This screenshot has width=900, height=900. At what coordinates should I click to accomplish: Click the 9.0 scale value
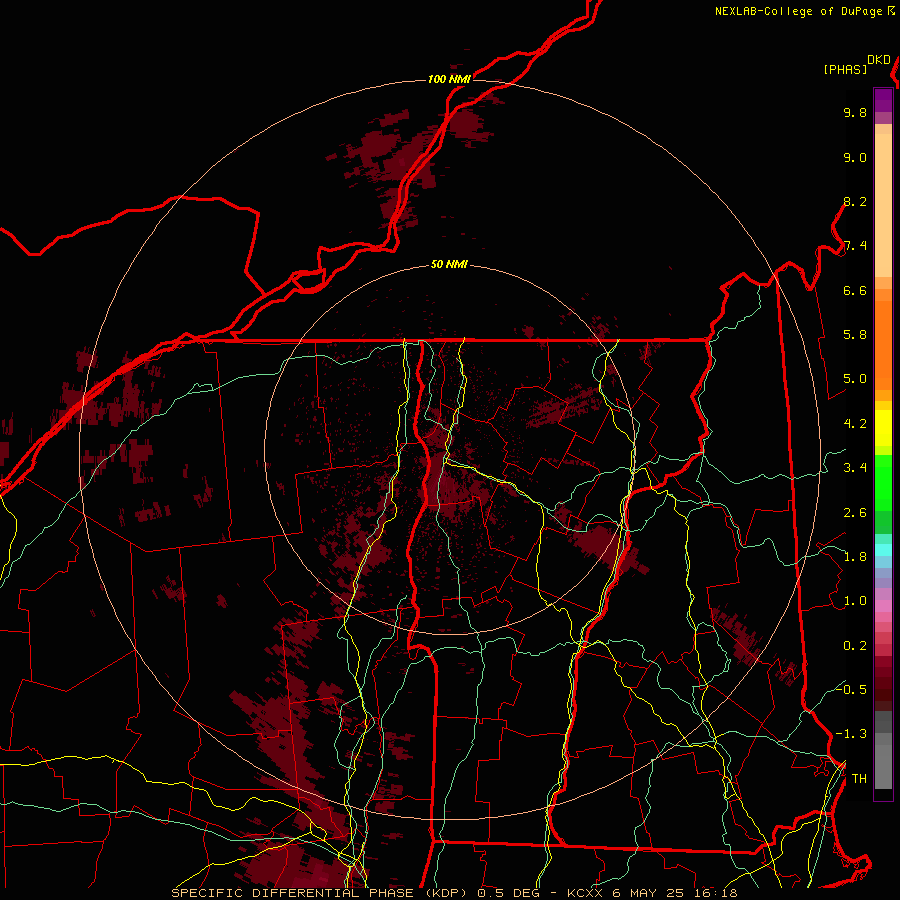(x=855, y=157)
